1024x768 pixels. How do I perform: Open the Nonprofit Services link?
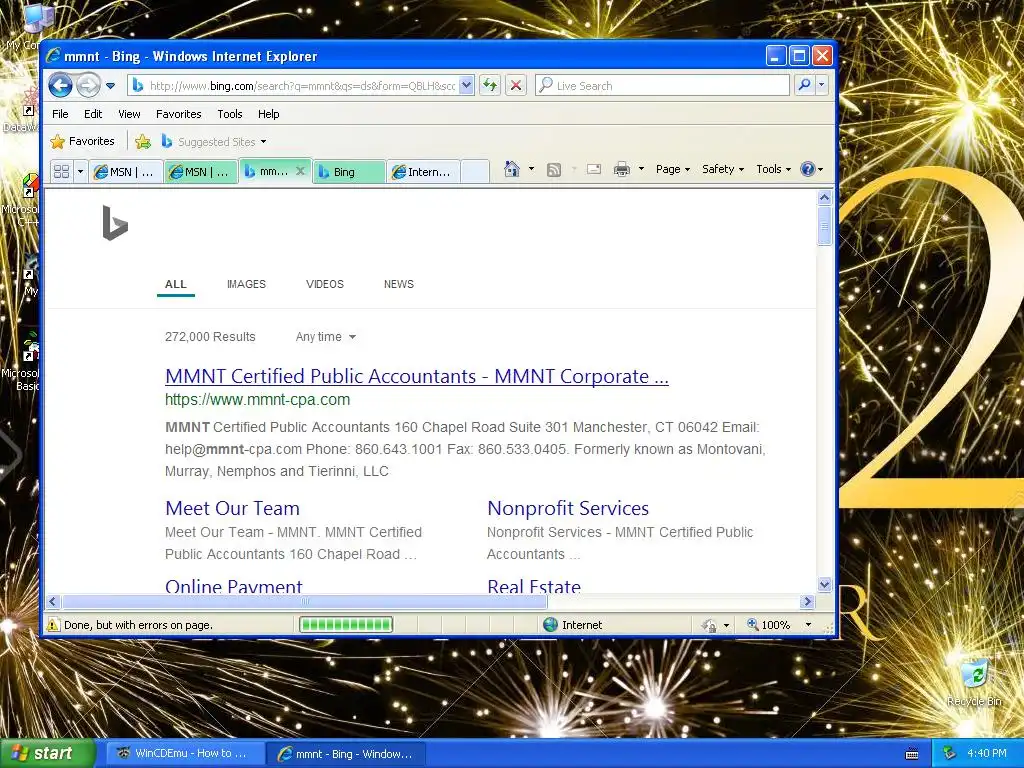[x=568, y=508]
